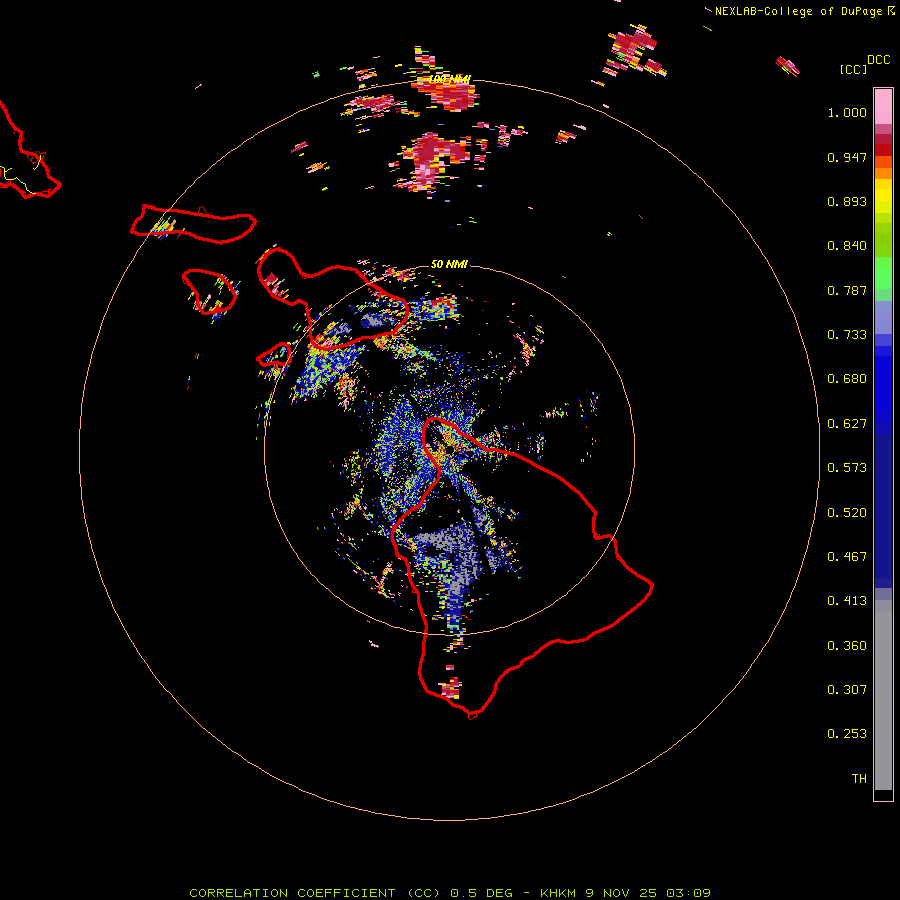
Task: Select the 0.467 scale value
Action: coord(847,557)
